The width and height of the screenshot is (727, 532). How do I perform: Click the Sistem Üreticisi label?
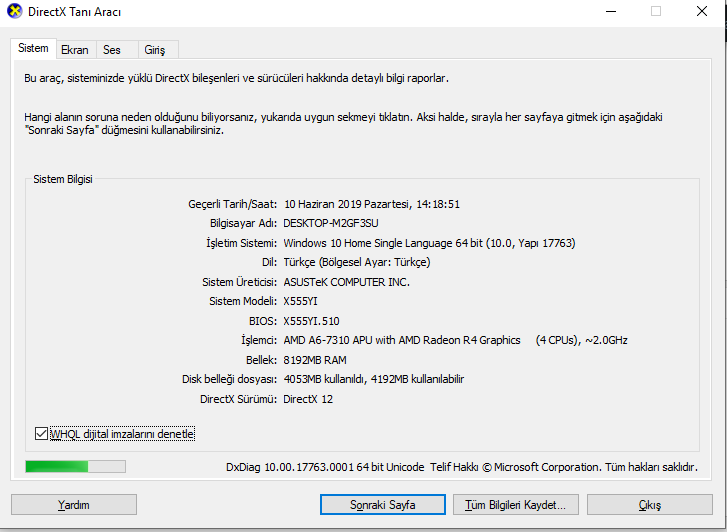[239, 282]
